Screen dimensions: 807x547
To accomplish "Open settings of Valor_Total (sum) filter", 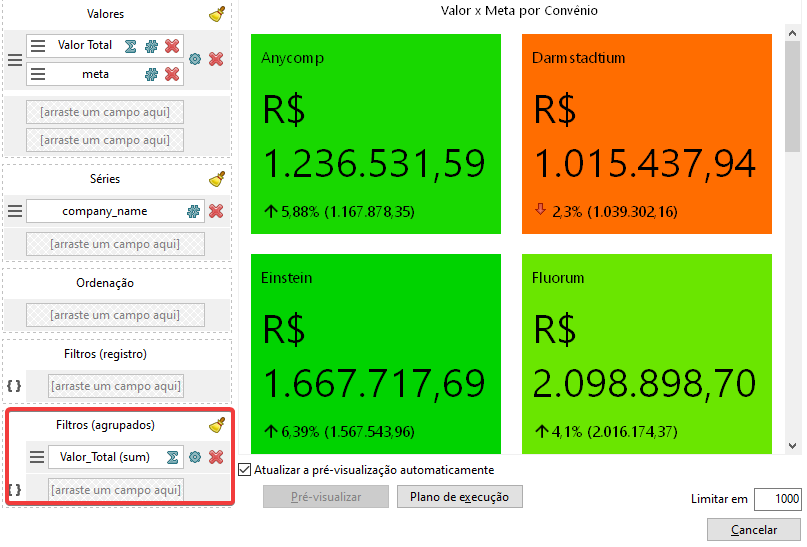I will pyautogui.click(x=195, y=457).
